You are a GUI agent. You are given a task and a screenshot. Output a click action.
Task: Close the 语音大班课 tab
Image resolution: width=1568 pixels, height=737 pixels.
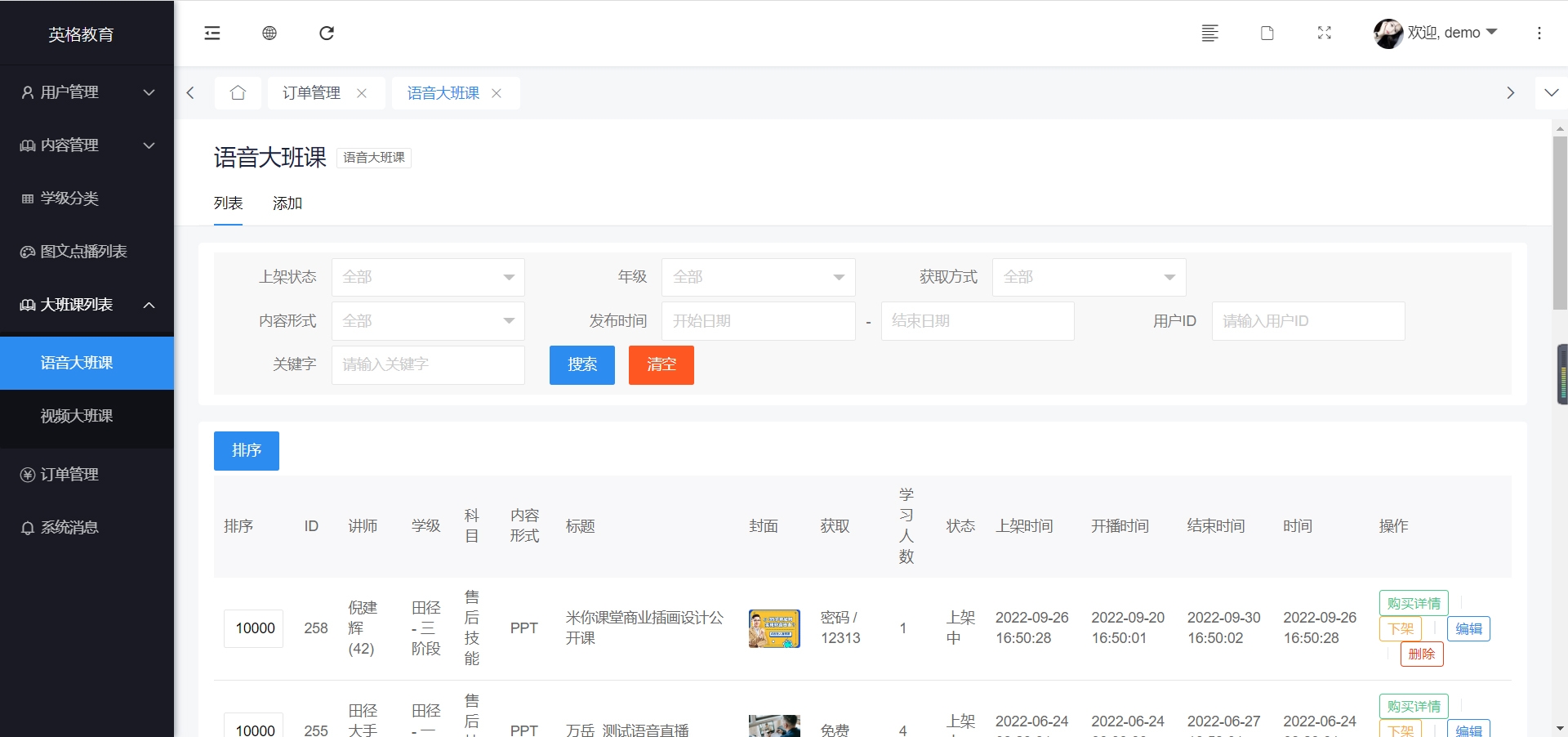tap(497, 93)
